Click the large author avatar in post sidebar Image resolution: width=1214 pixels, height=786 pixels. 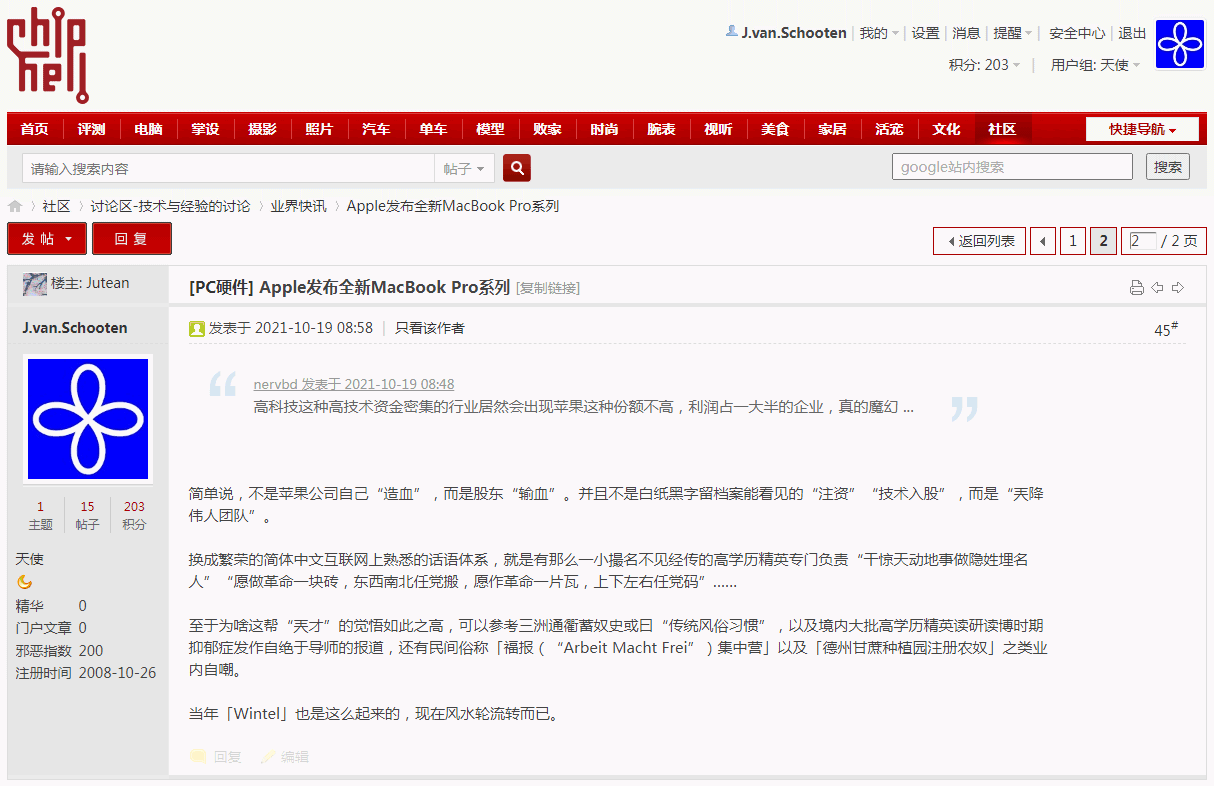coord(88,419)
